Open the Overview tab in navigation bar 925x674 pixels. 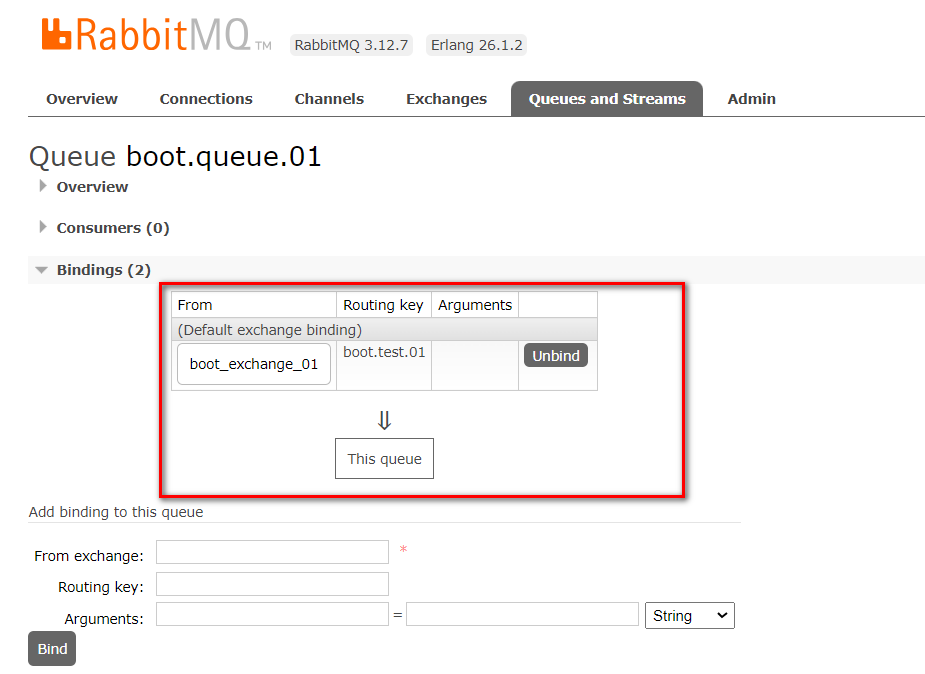82,99
